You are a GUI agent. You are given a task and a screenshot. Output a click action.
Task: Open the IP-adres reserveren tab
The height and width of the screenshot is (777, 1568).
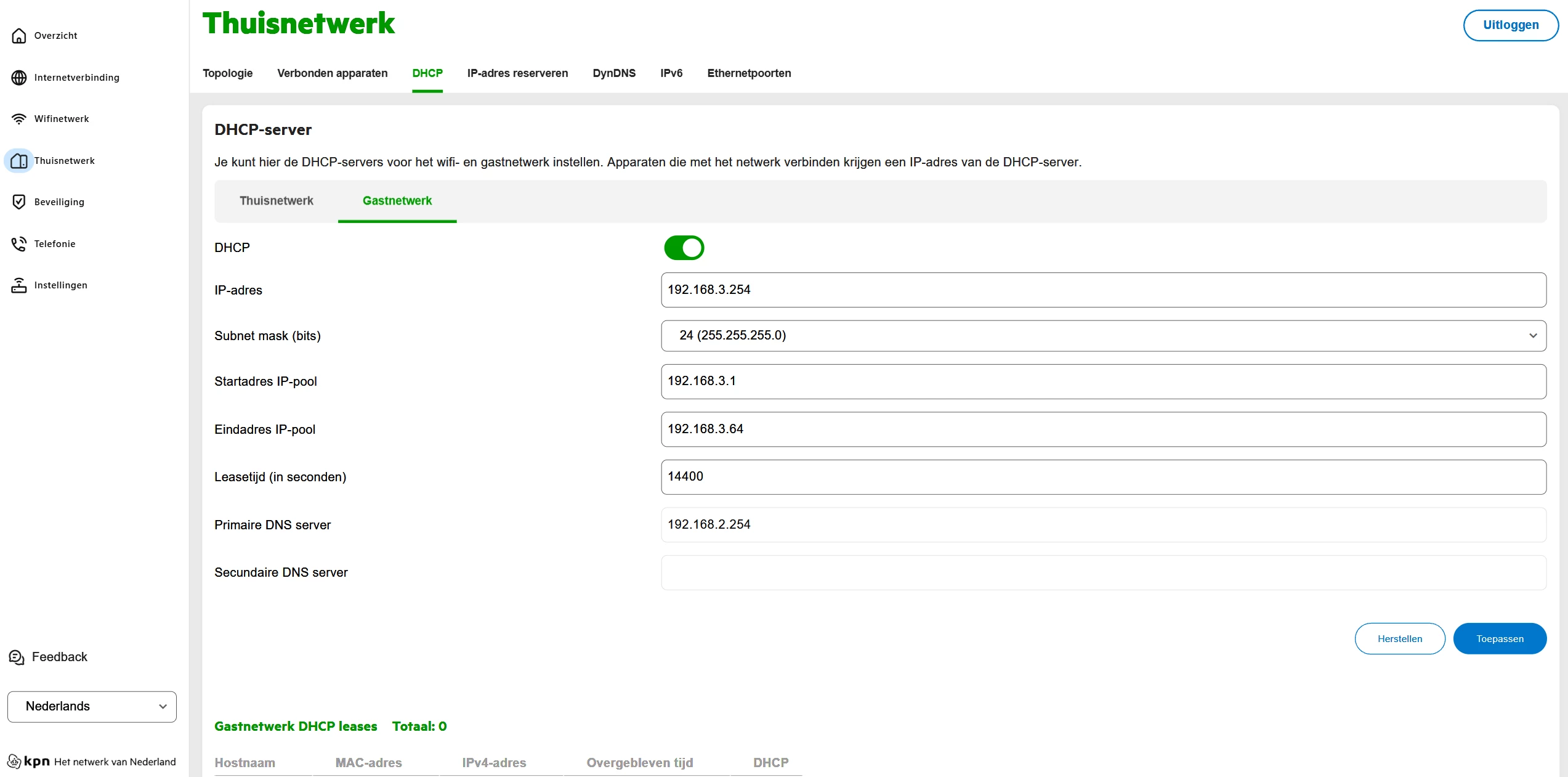pyautogui.click(x=517, y=73)
